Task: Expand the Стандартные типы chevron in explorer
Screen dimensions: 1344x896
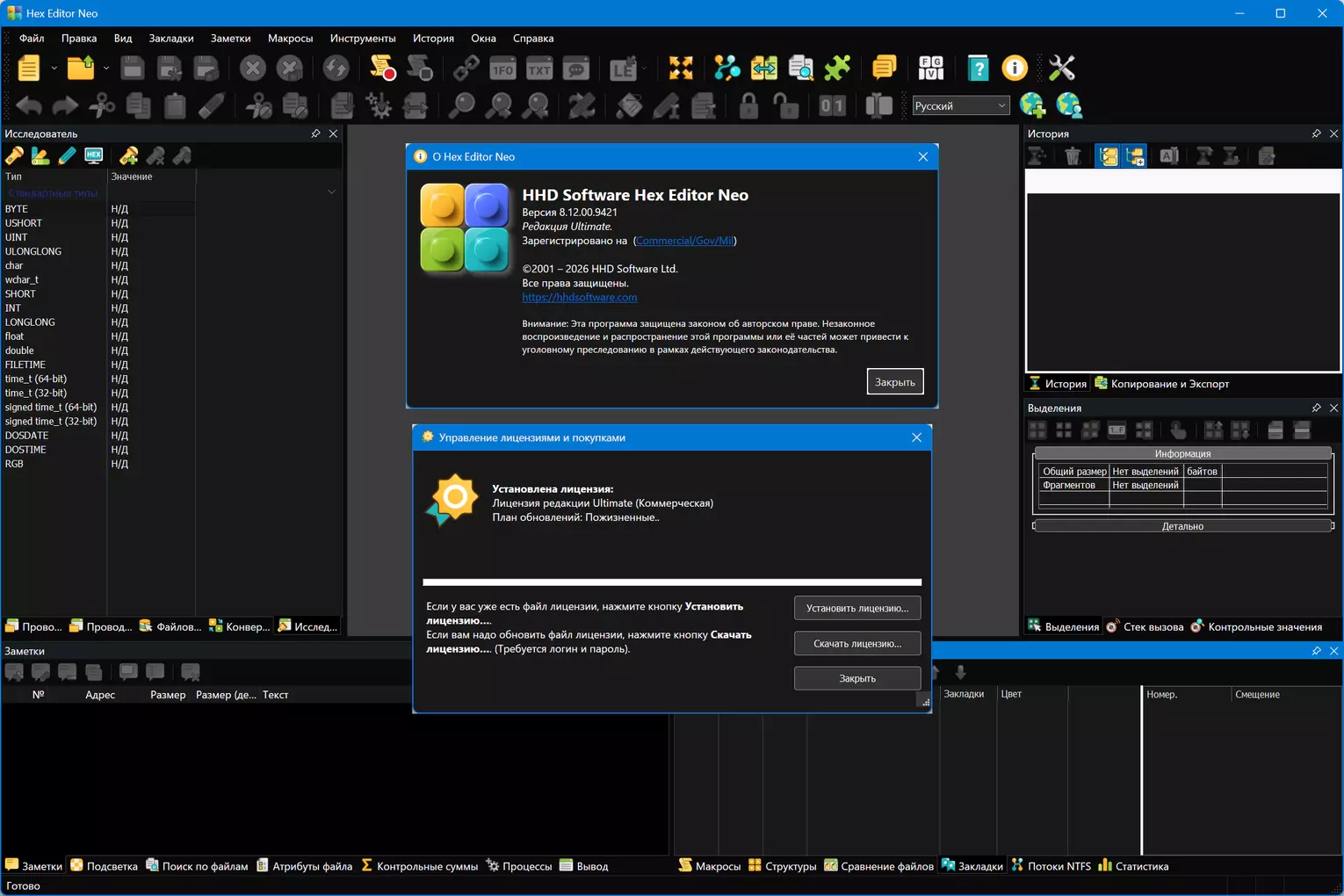Action: pos(331,192)
